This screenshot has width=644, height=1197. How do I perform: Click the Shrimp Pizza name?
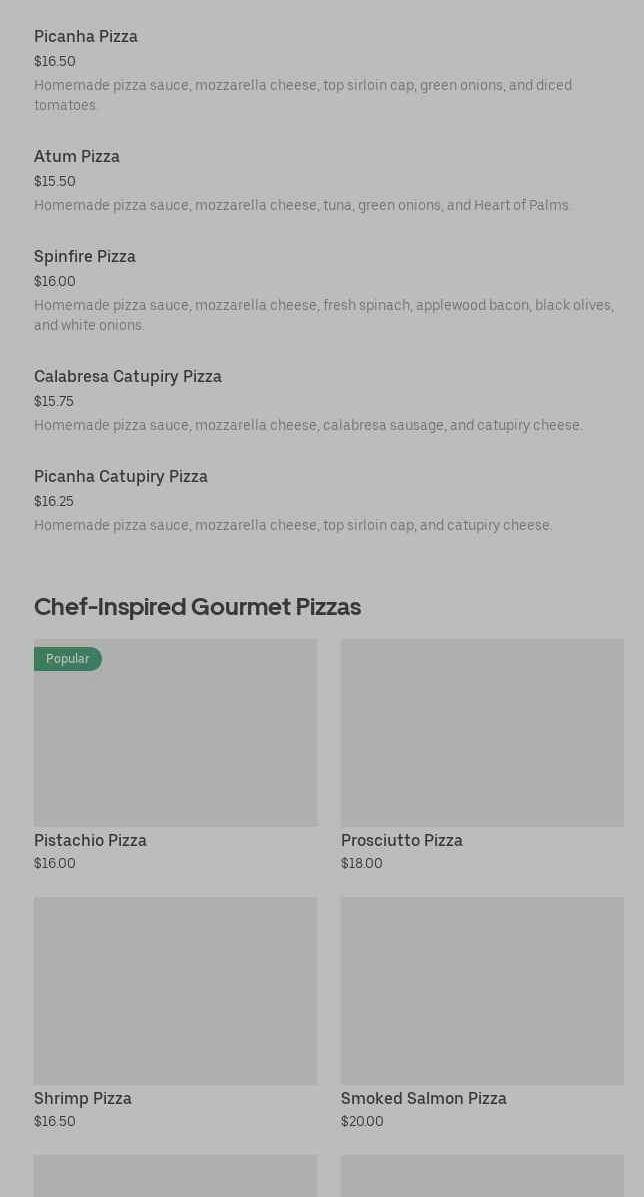click(x=83, y=1099)
